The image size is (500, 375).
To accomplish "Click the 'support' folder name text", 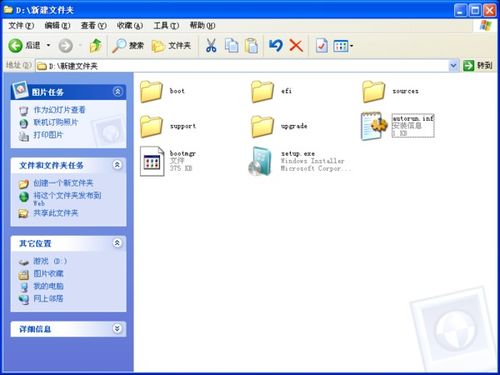I will click(183, 126).
